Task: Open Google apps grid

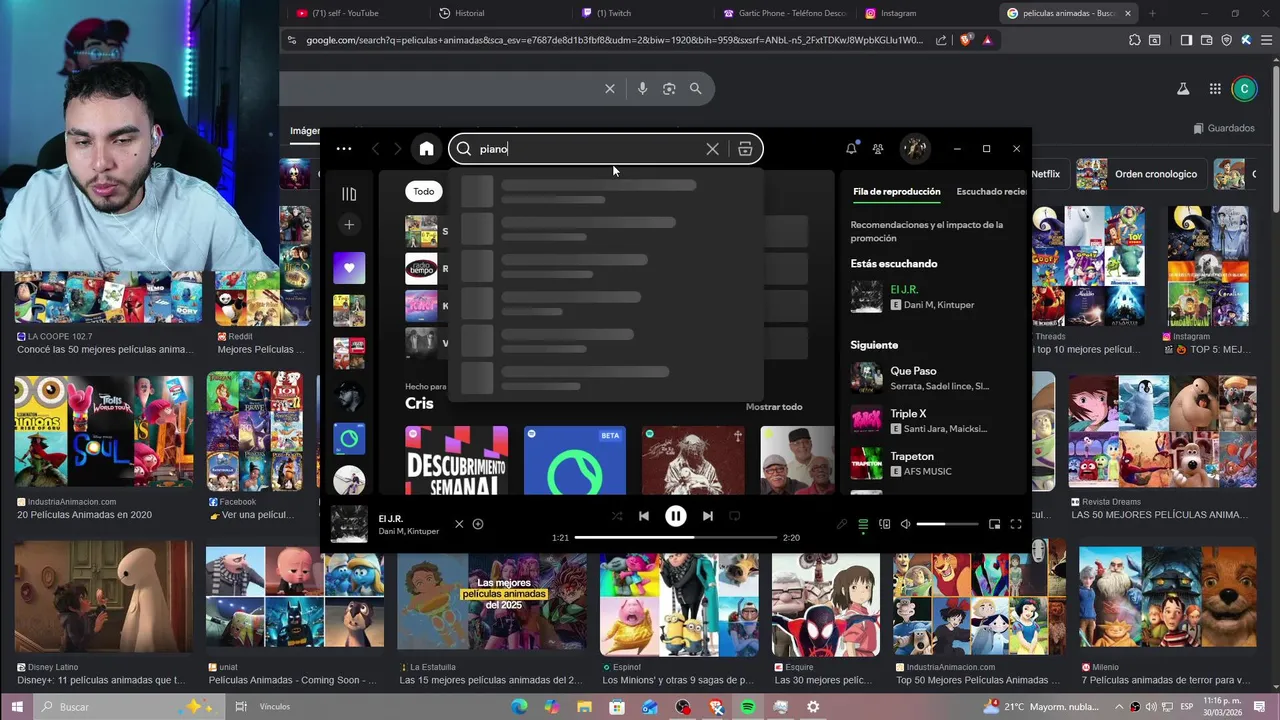Action: coord(1215,89)
